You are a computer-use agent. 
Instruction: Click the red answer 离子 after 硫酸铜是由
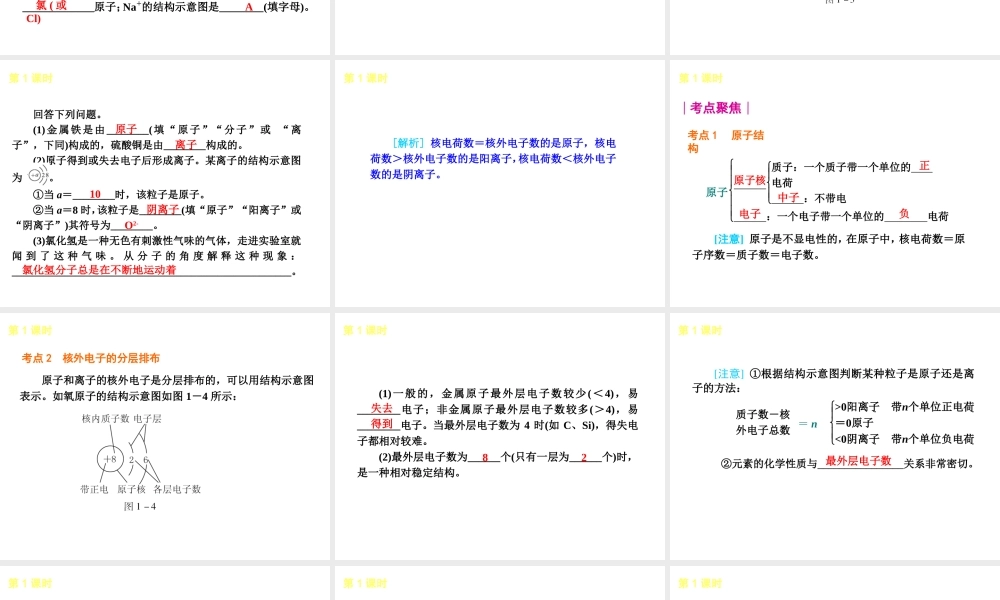point(186,145)
